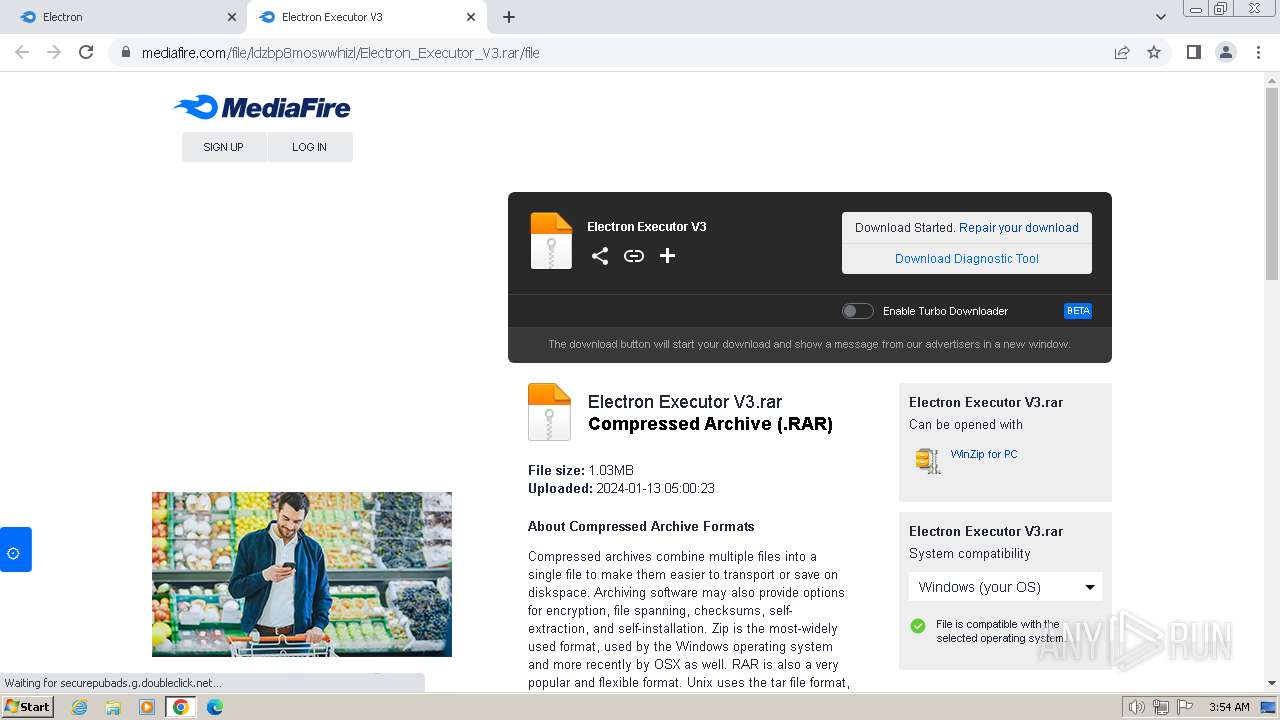
Task: Click the File size 1.03MB text
Action: (x=581, y=470)
